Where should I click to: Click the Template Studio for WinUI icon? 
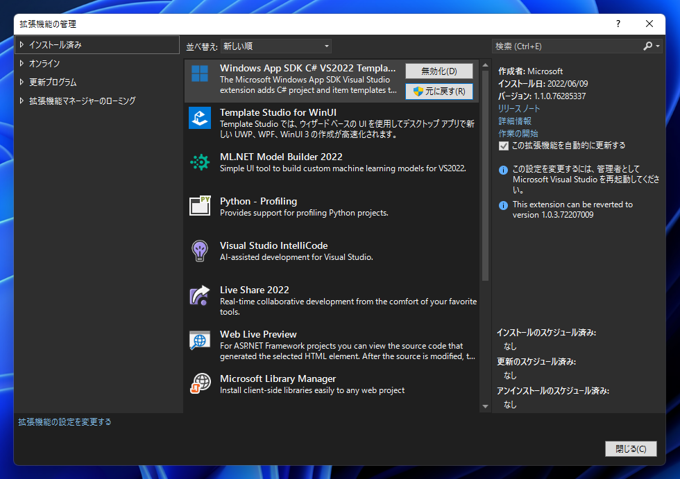(200, 118)
